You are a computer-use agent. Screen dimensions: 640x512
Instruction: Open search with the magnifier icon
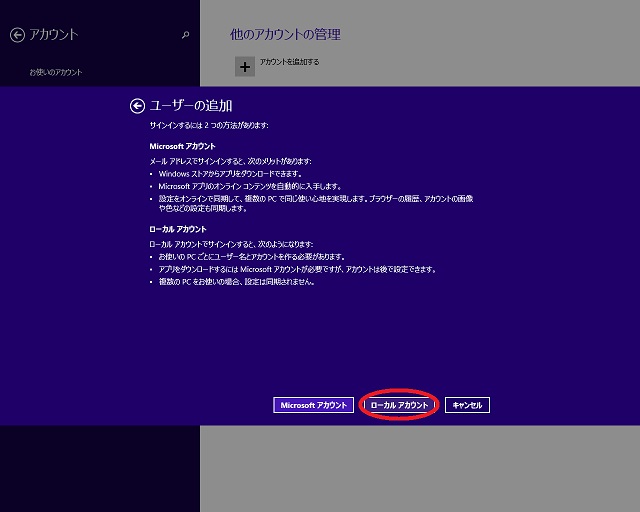point(185,35)
